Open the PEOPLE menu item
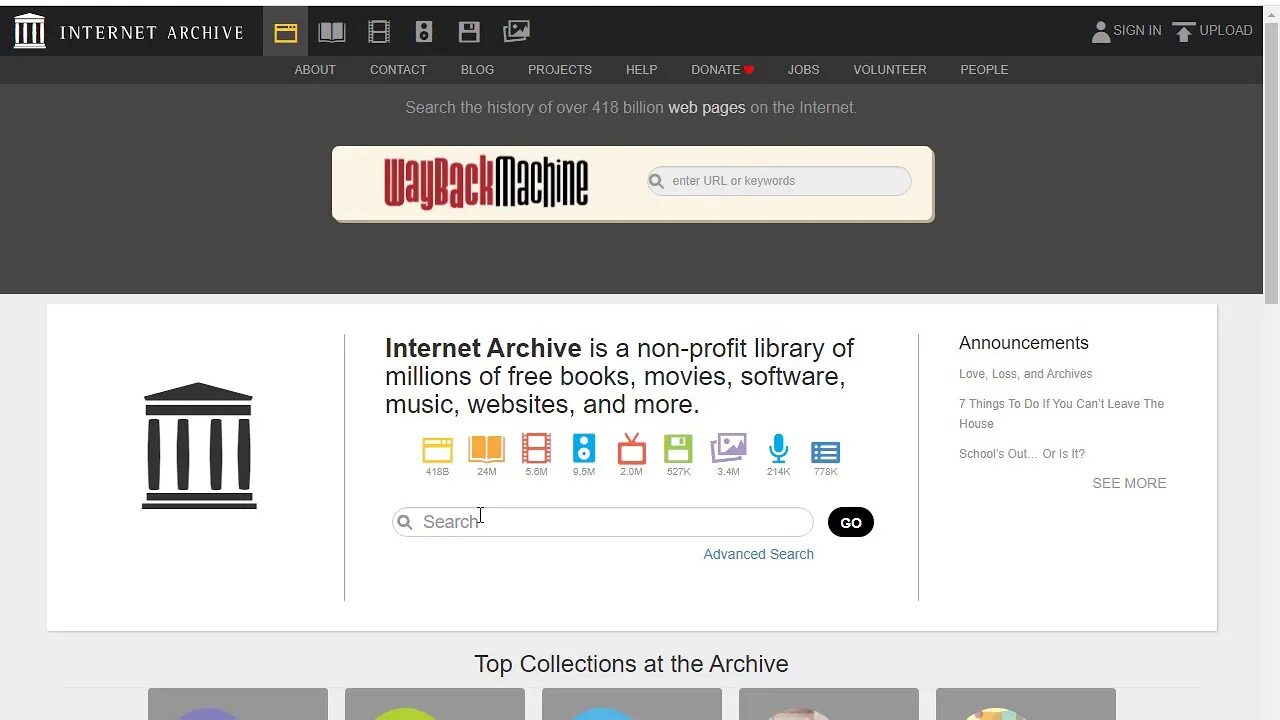Image resolution: width=1280 pixels, height=720 pixels. (x=984, y=70)
